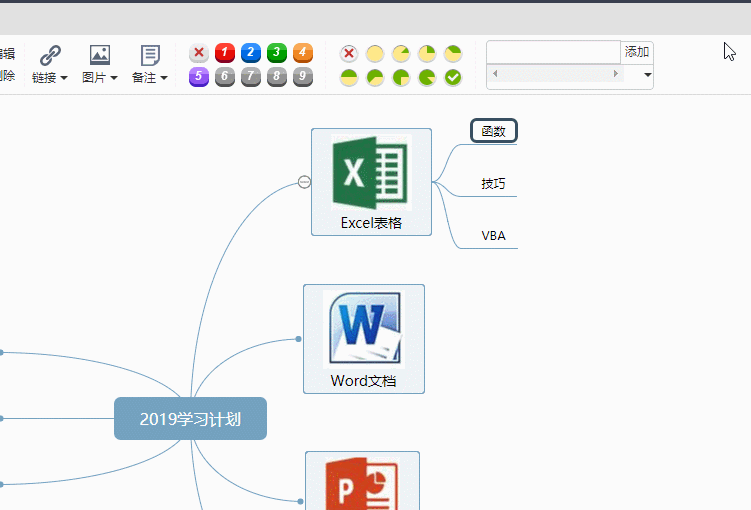
Task: Open the 图片 dropdown arrow
Action: pyautogui.click(x=114, y=78)
